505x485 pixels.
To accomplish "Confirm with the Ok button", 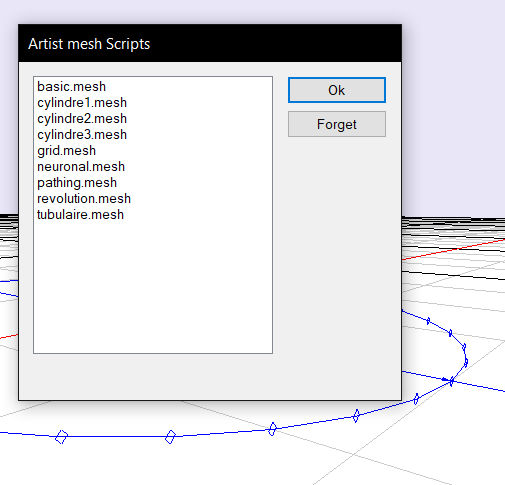I will 337,90.
